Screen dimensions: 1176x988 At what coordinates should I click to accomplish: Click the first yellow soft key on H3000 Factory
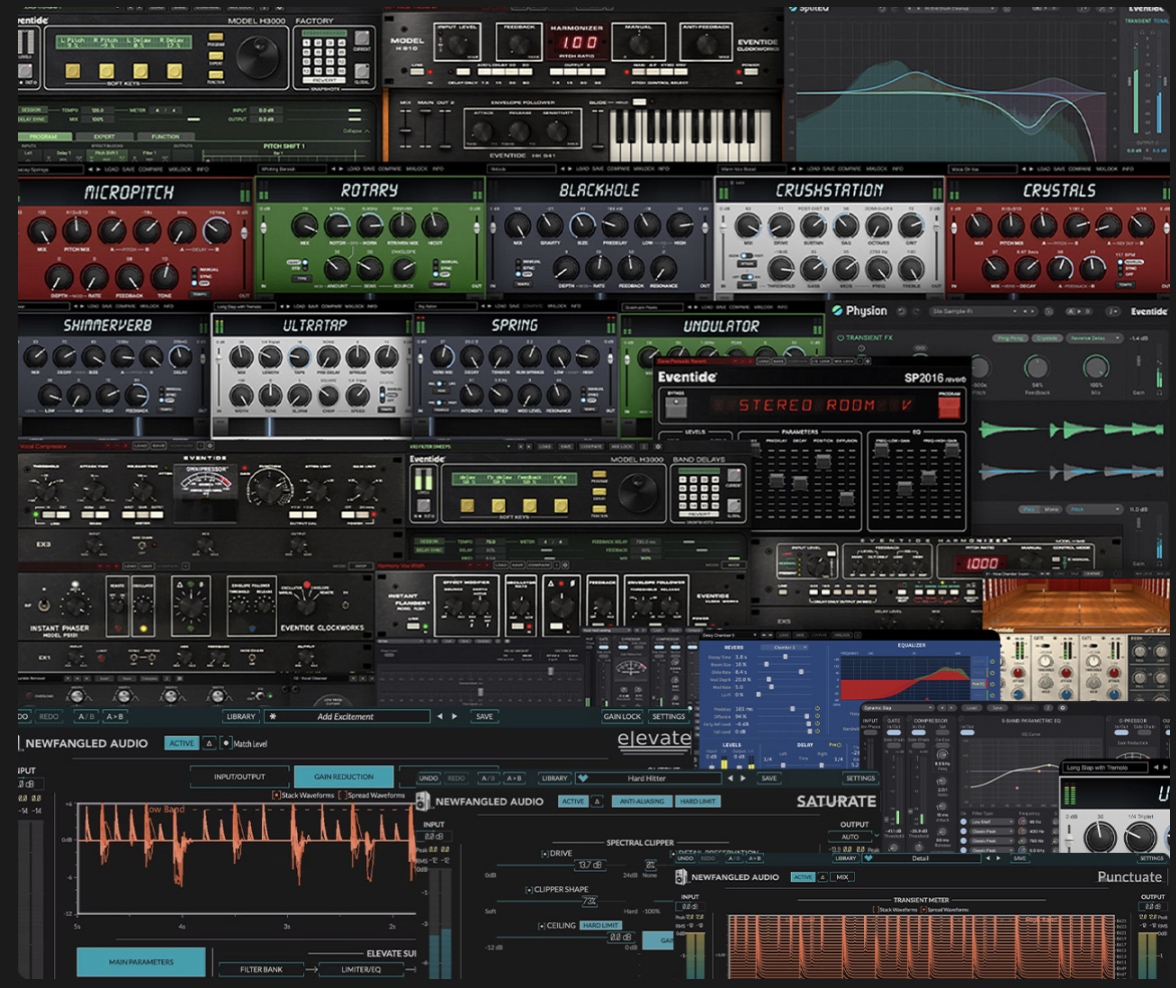(73, 71)
